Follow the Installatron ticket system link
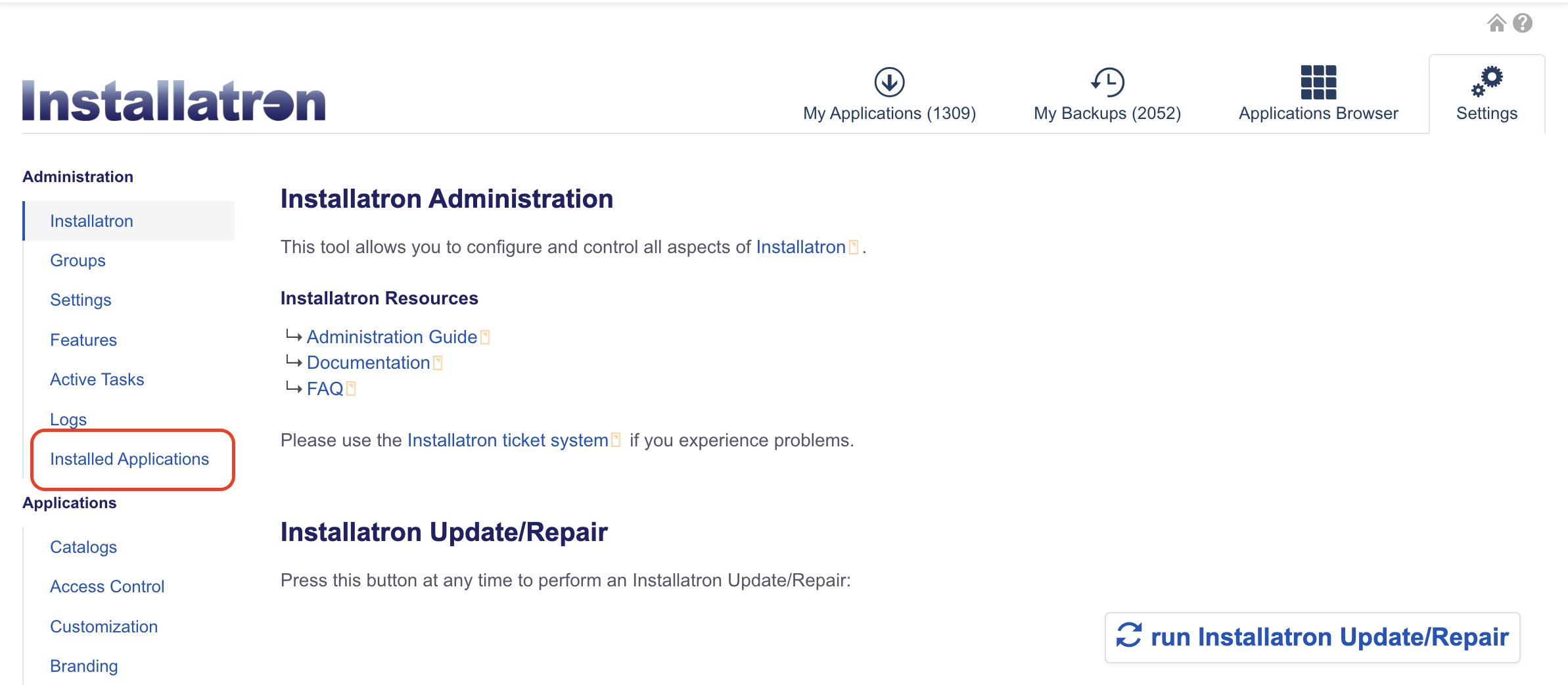The height and width of the screenshot is (685, 1568). pos(507,440)
